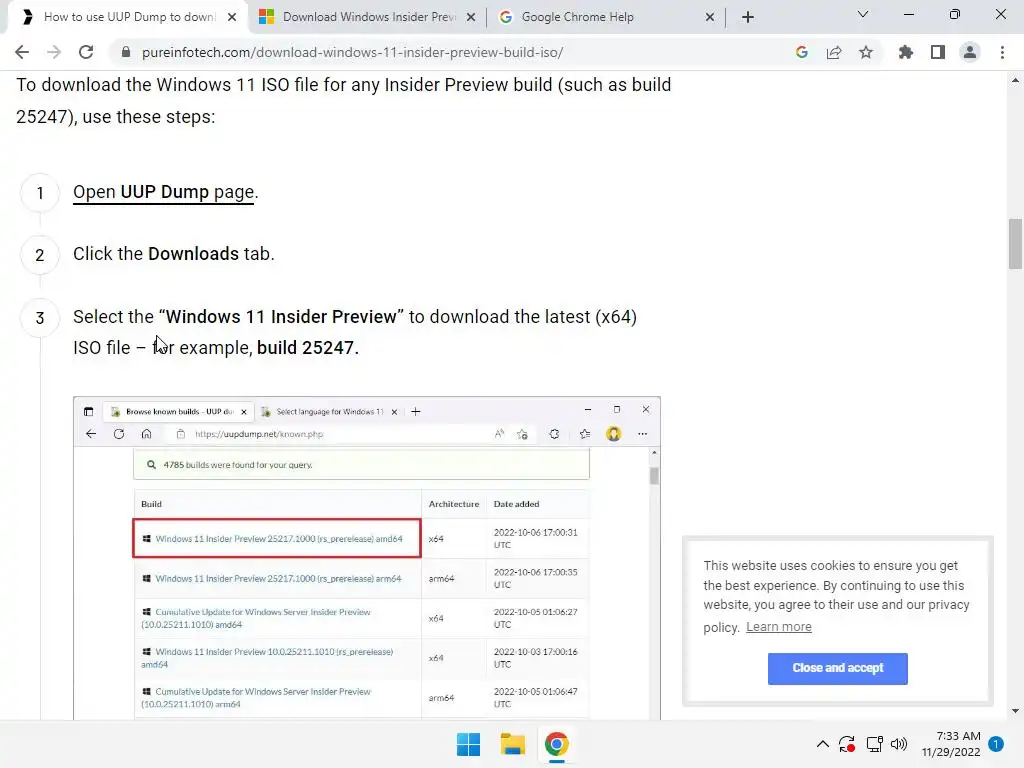Click the Google icon in address bar
Image resolution: width=1024 pixels, height=768 pixels.
tap(802, 52)
